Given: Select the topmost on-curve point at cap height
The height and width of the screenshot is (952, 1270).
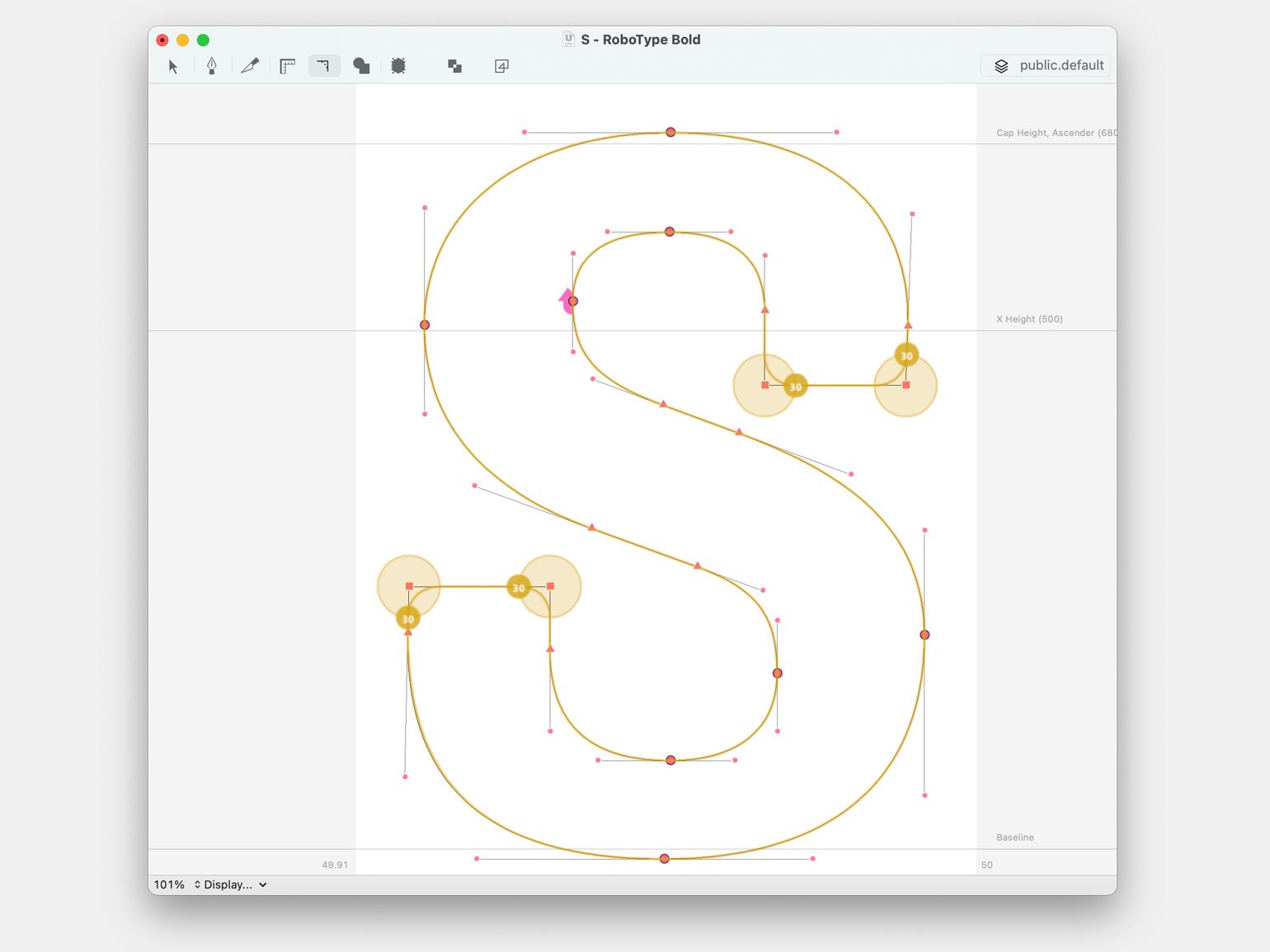Looking at the screenshot, I should tap(670, 132).
